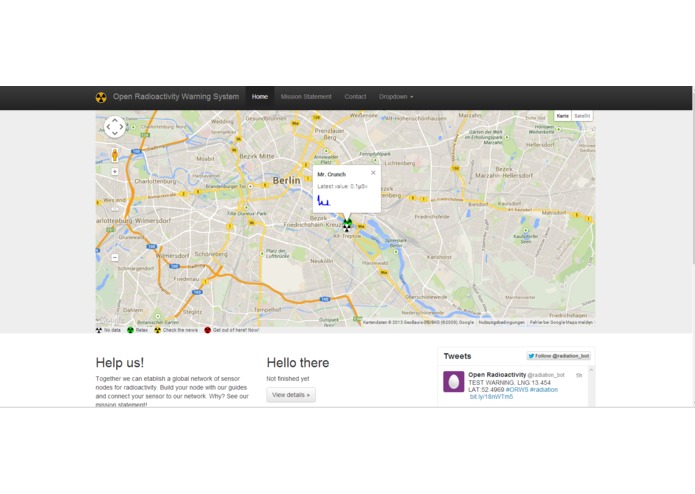Switch map to Satellit view
This screenshot has height=494, width=695.
pyautogui.click(x=582, y=116)
